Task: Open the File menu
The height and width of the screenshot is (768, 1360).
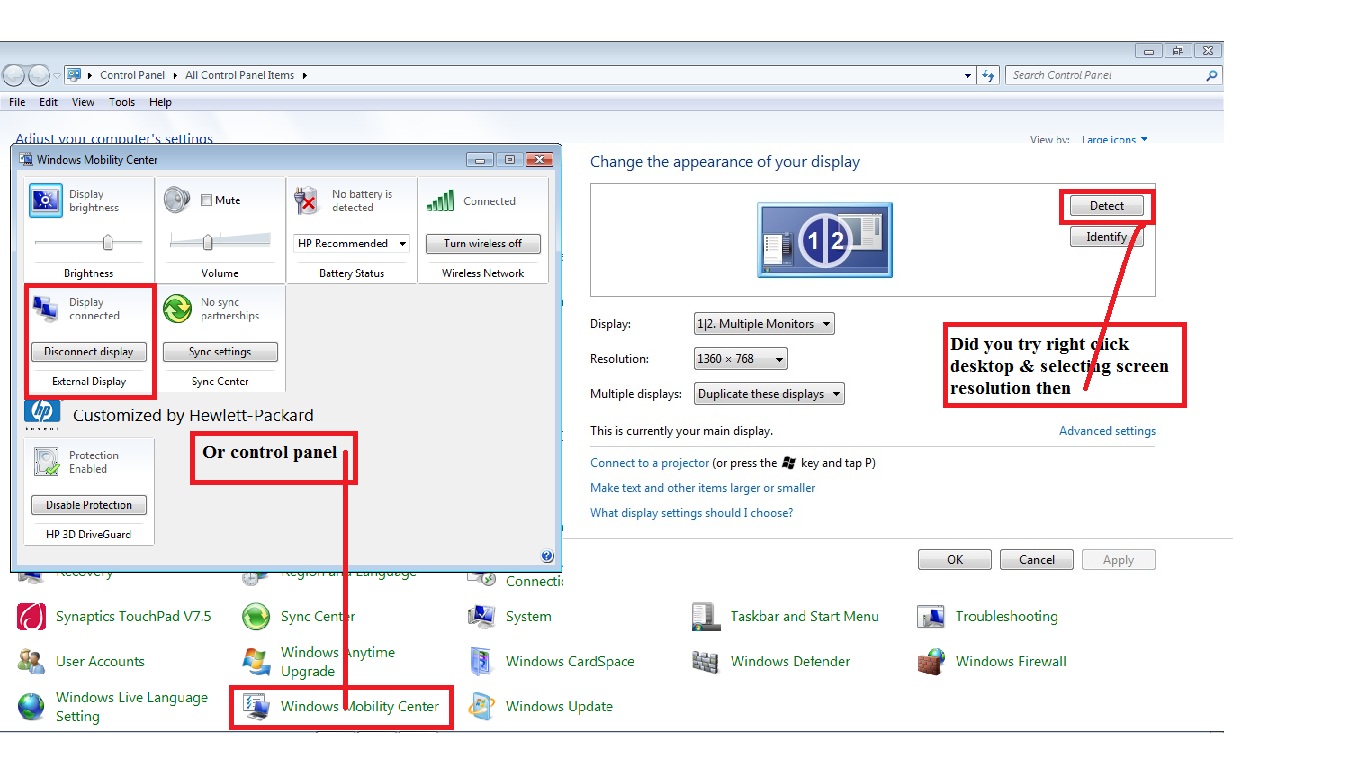Action: click(17, 102)
